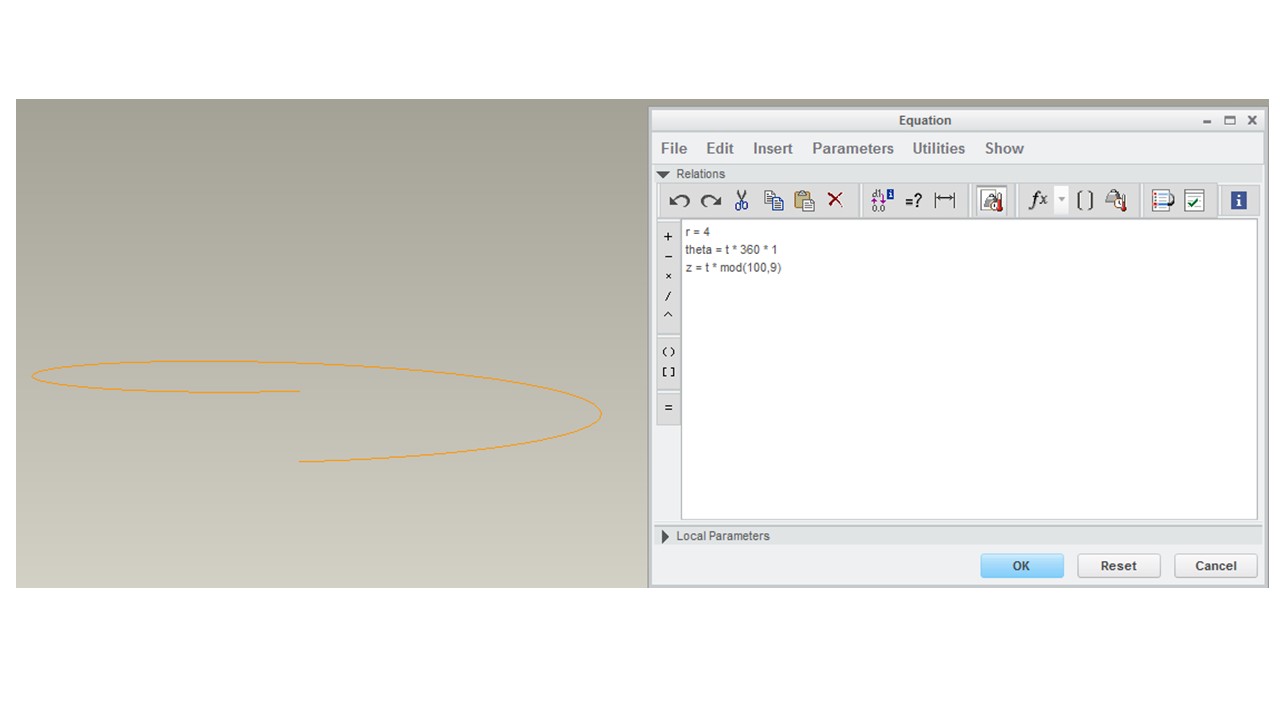Screen dimensions: 1280x720
Task: Confirm equation with OK button
Action: [1021, 566]
